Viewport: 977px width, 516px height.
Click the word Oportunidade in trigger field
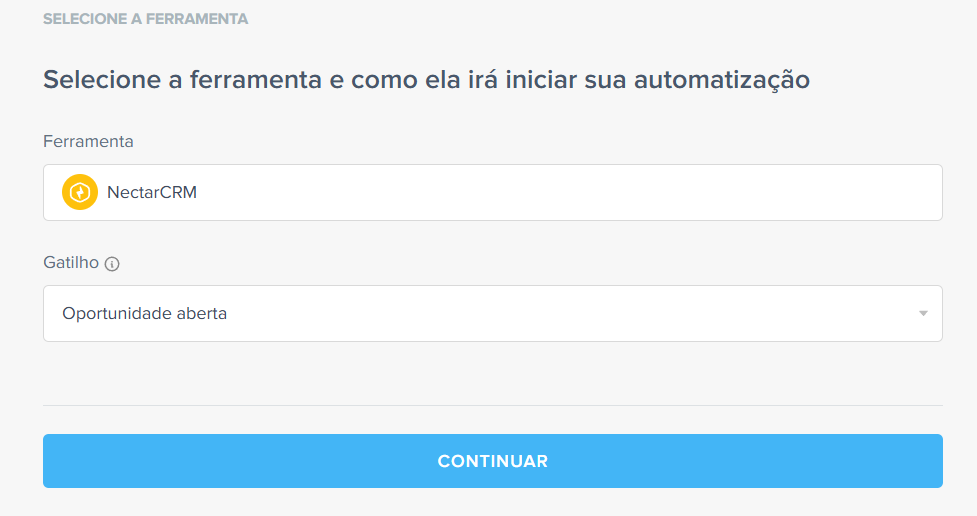tap(117, 313)
